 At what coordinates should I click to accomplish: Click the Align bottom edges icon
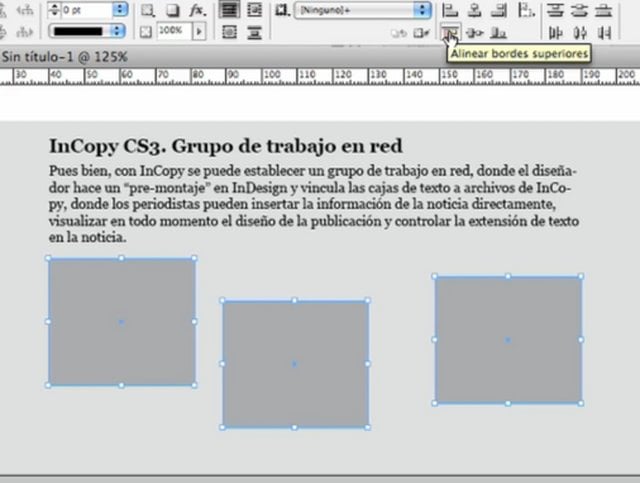498,33
